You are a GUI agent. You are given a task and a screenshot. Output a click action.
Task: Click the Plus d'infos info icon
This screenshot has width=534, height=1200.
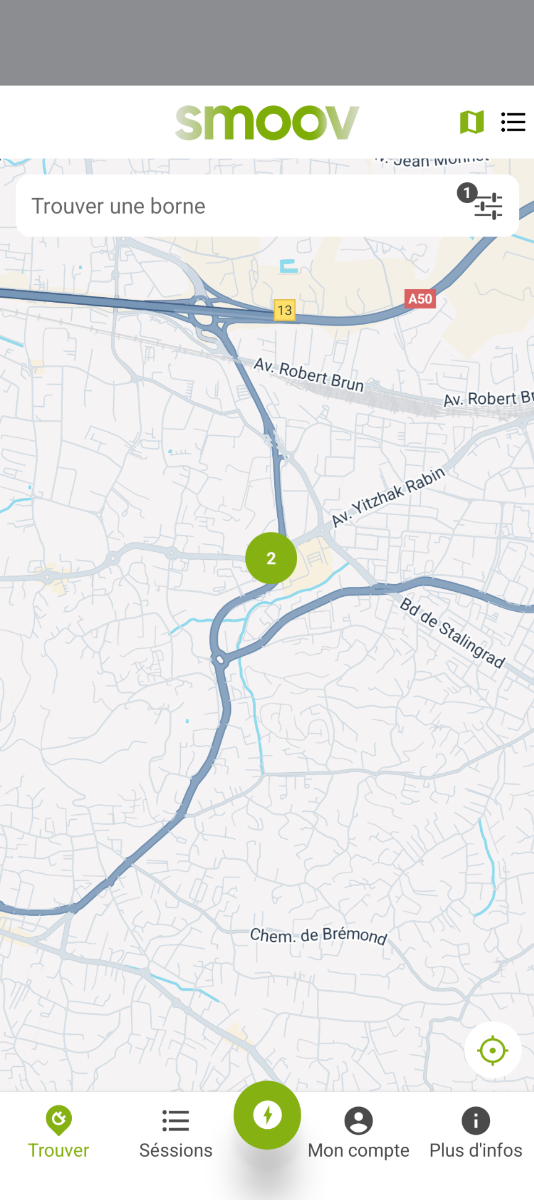(476, 1120)
